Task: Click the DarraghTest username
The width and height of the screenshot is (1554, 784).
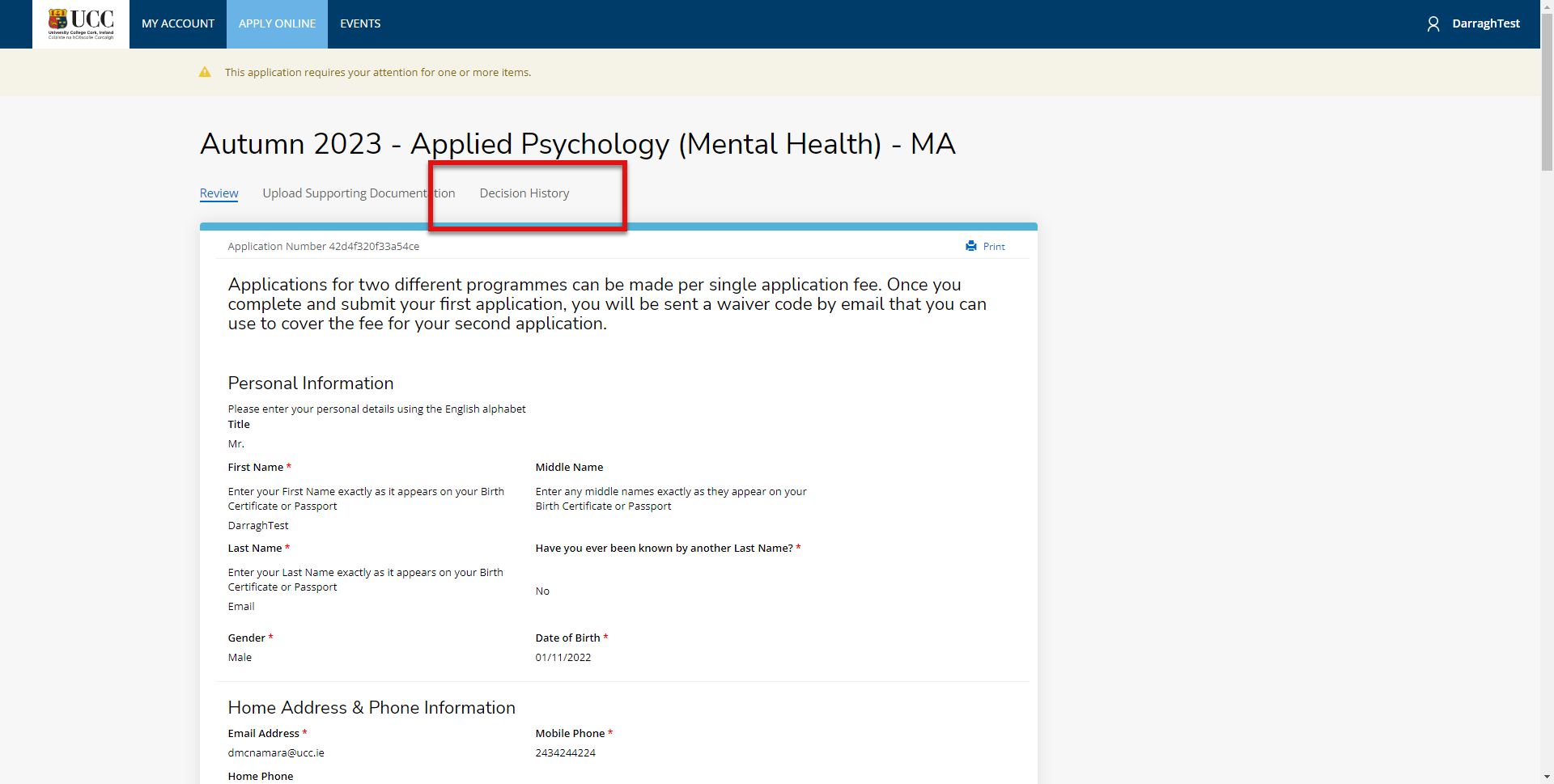Action: [x=1485, y=24]
